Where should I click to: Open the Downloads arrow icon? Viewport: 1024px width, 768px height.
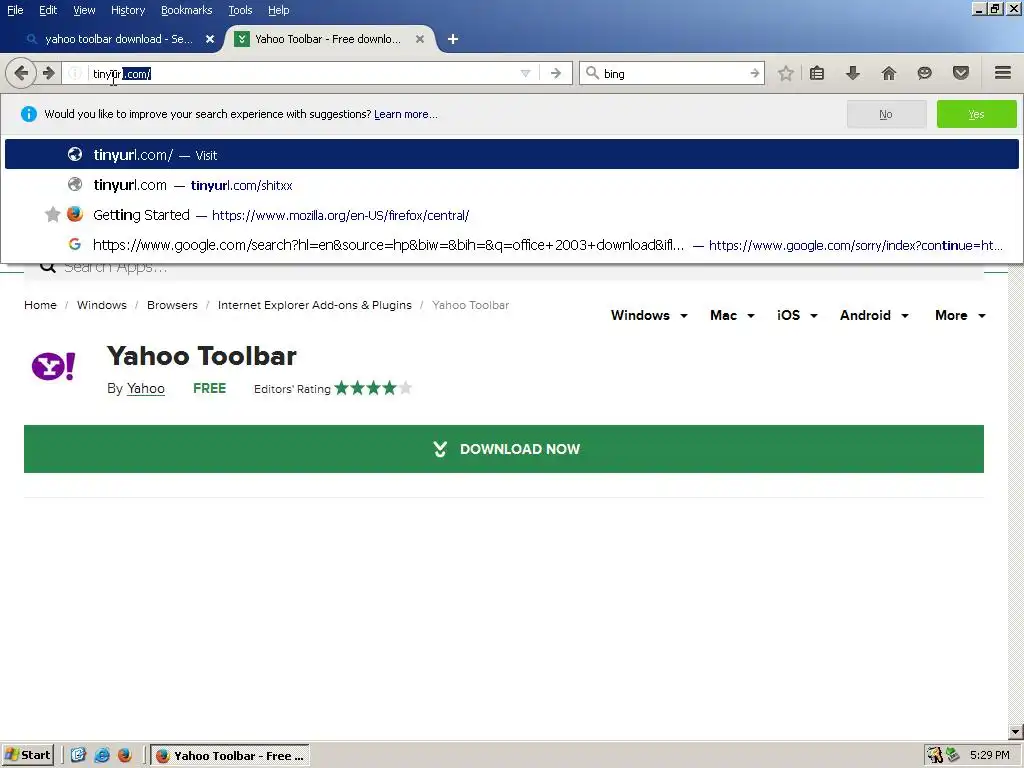coord(852,73)
